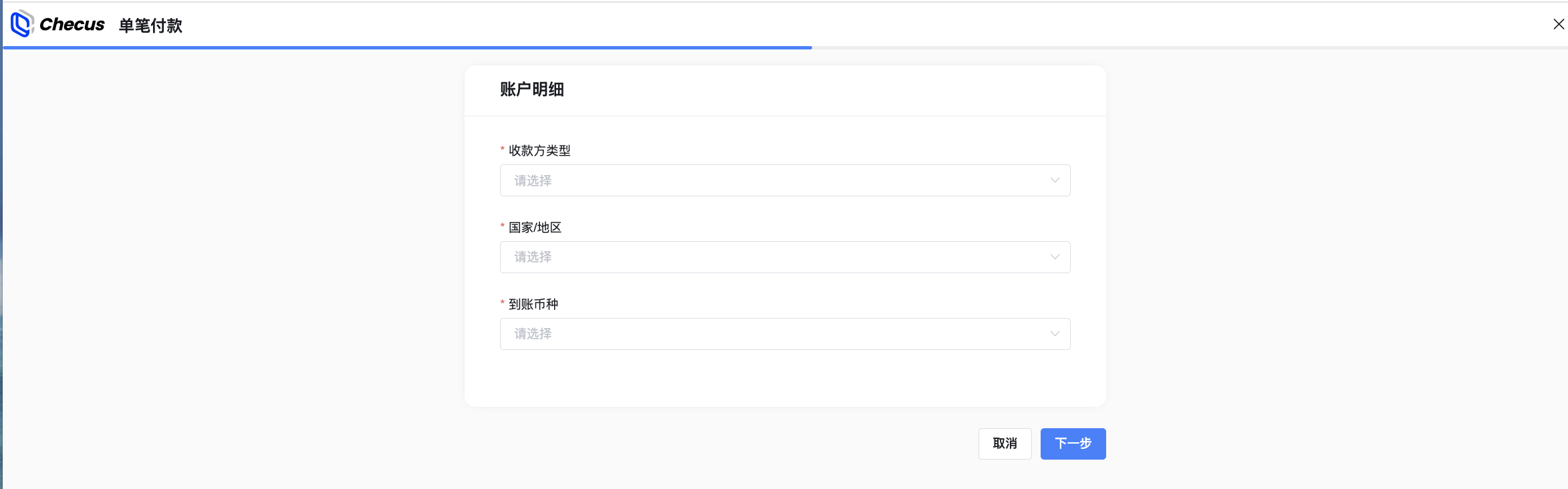Screen dimensions: 1568x489
Task: Click the Checkus shield logo icon
Action: click(x=21, y=24)
